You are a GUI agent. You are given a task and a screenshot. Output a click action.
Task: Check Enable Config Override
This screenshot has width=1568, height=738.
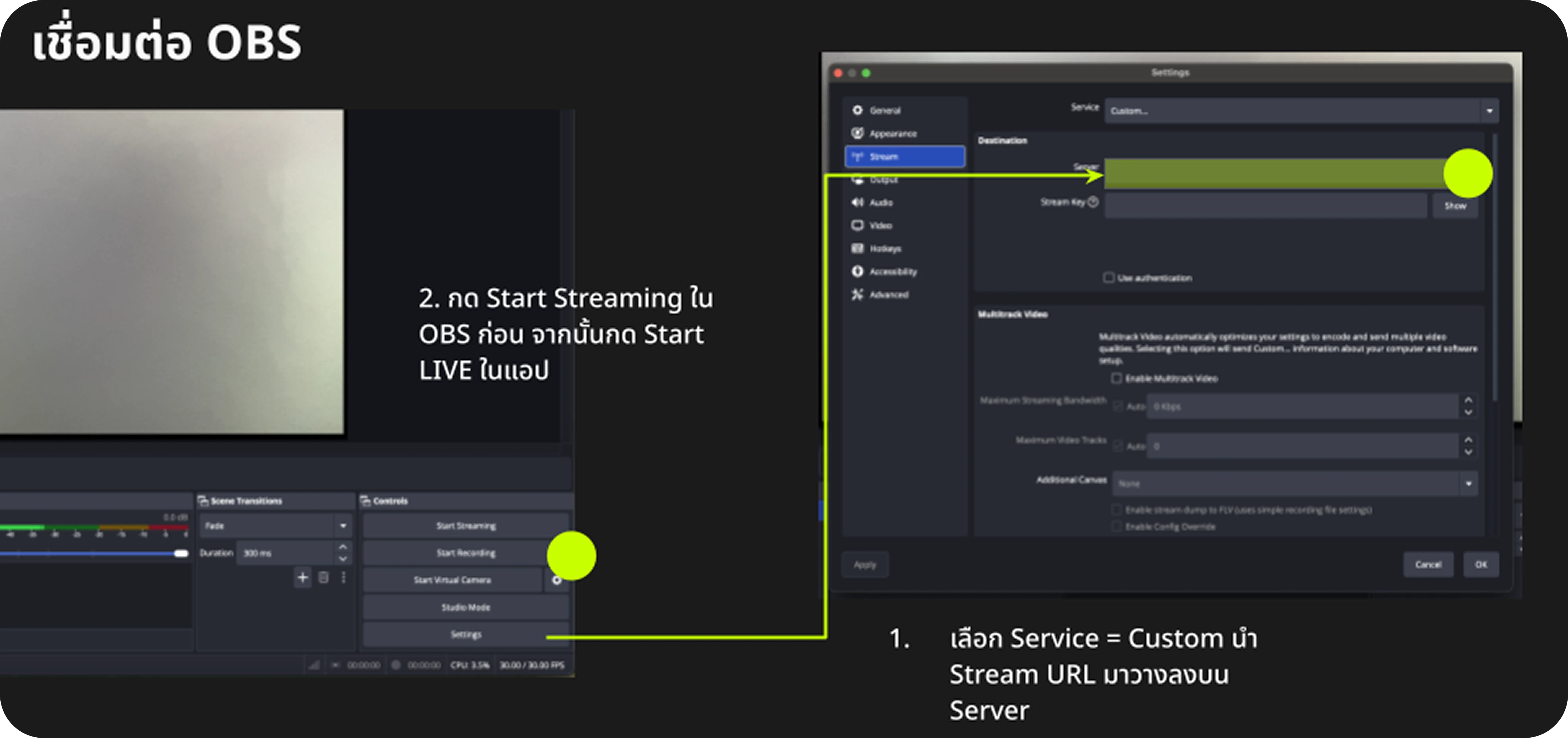tap(1116, 526)
